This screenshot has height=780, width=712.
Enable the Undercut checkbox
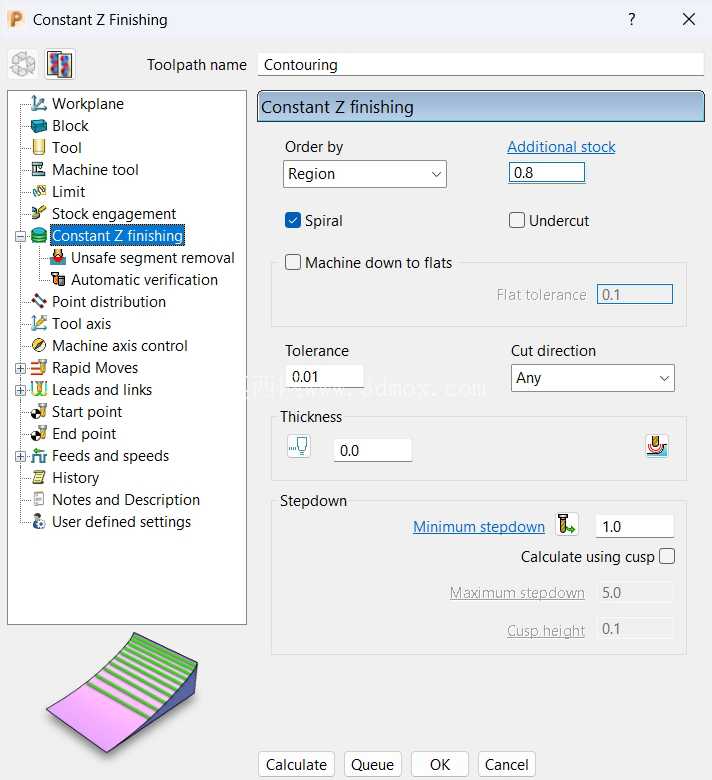click(x=516, y=220)
